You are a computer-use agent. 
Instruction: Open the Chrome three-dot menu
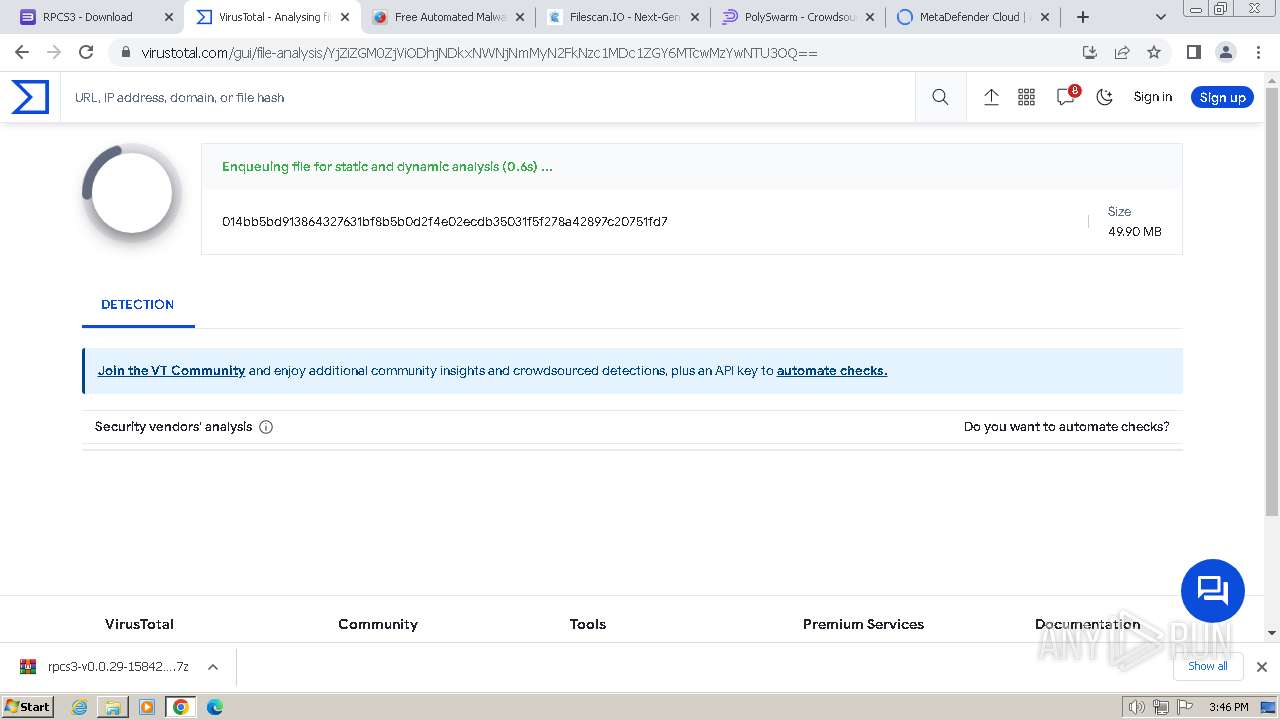[1257, 52]
